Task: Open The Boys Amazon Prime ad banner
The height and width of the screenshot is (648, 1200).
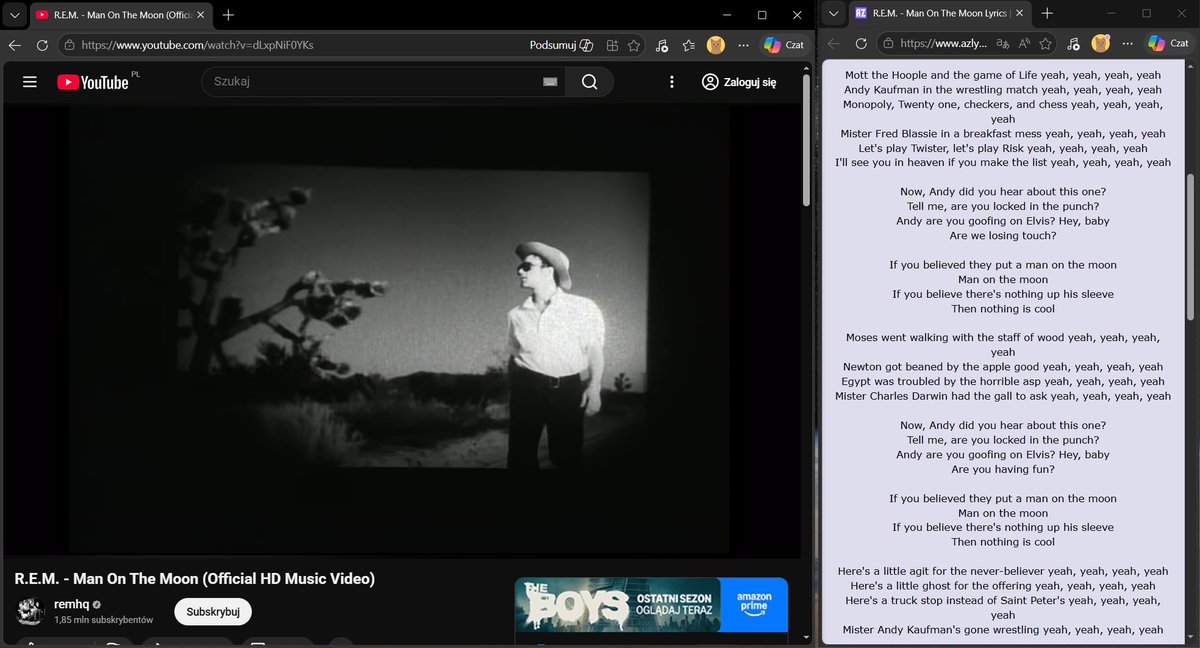Action: (x=651, y=605)
